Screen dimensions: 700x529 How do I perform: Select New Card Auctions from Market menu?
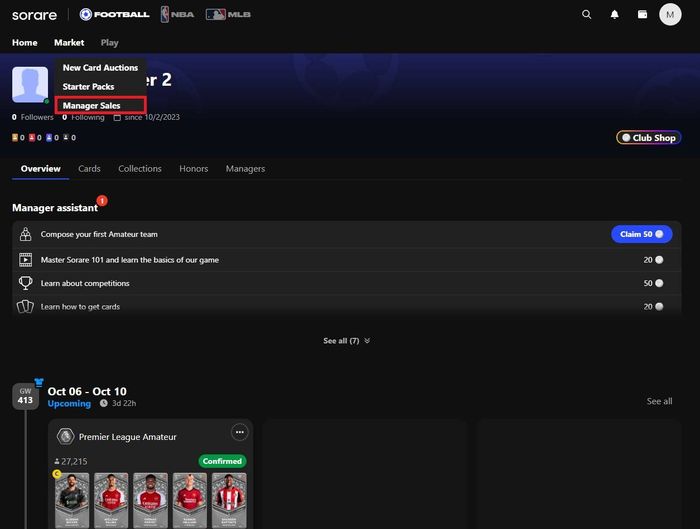point(100,67)
